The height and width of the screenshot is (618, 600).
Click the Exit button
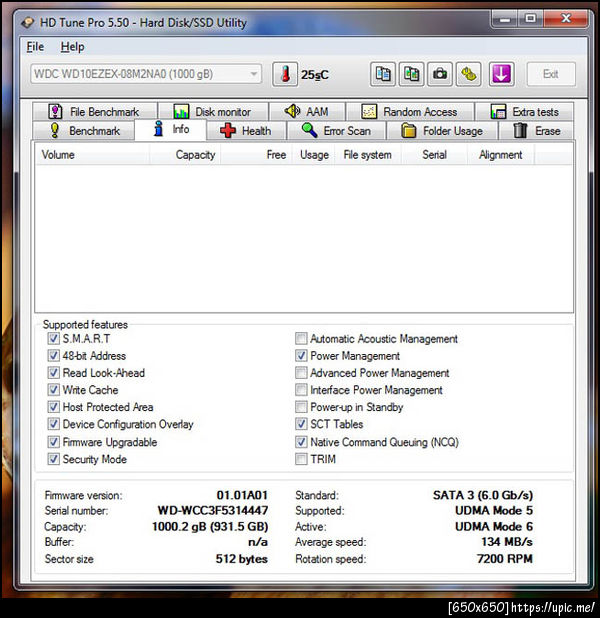point(551,74)
